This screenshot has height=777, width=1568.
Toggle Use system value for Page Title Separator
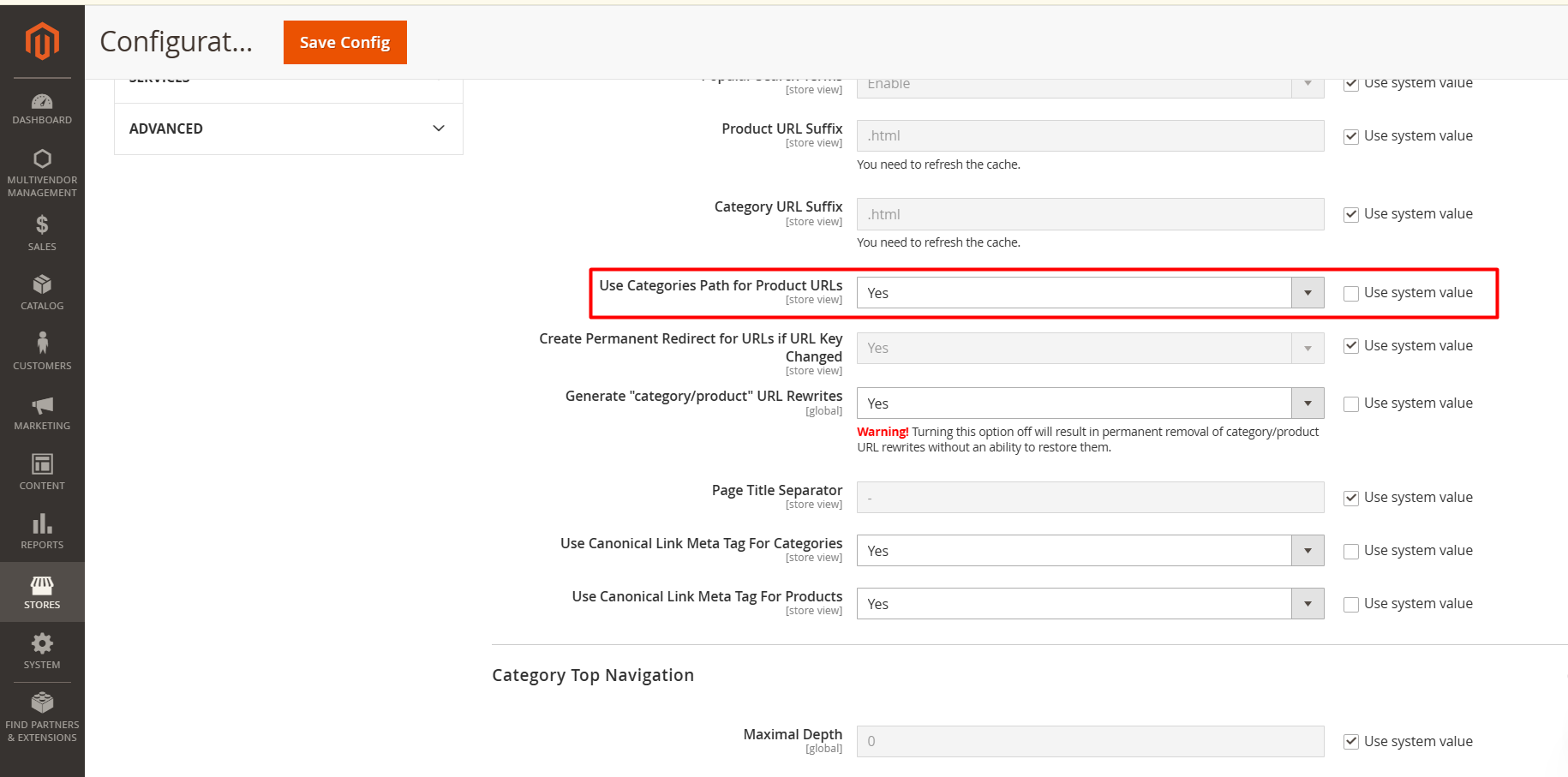1351,498
